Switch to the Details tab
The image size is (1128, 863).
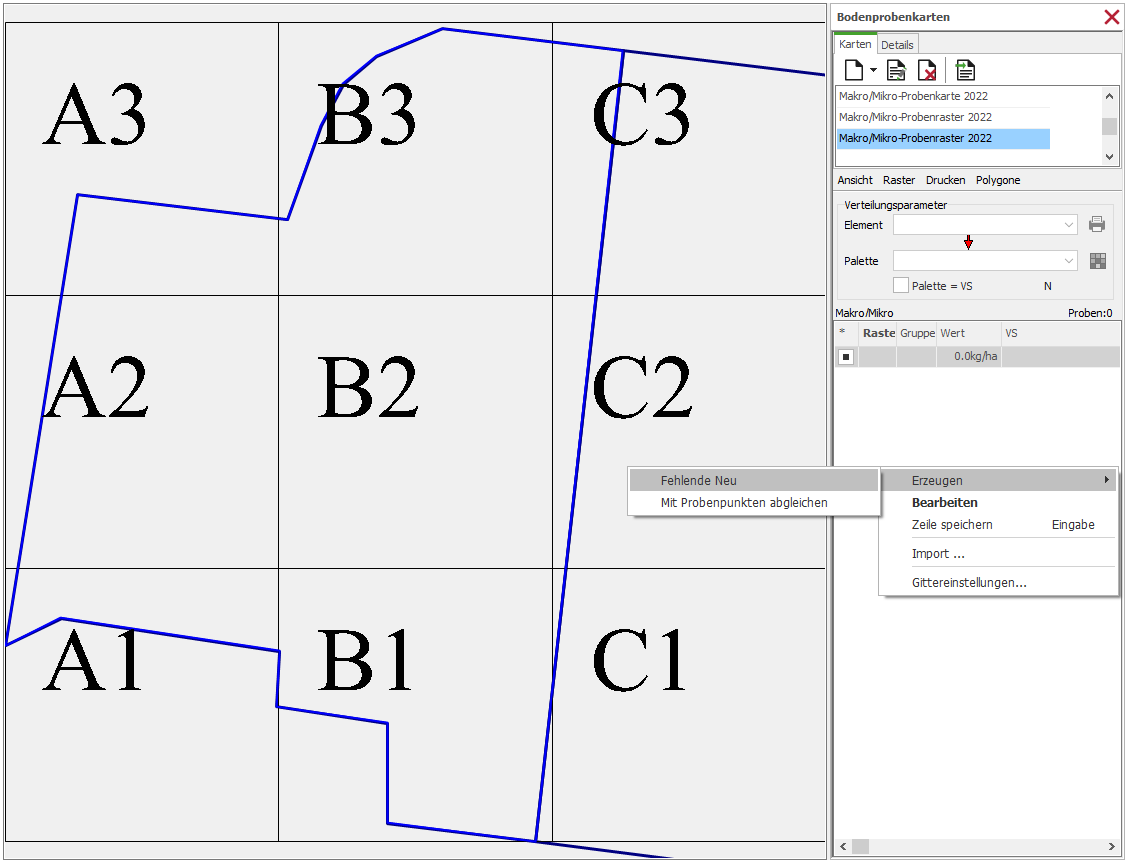(x=897, y=45)
